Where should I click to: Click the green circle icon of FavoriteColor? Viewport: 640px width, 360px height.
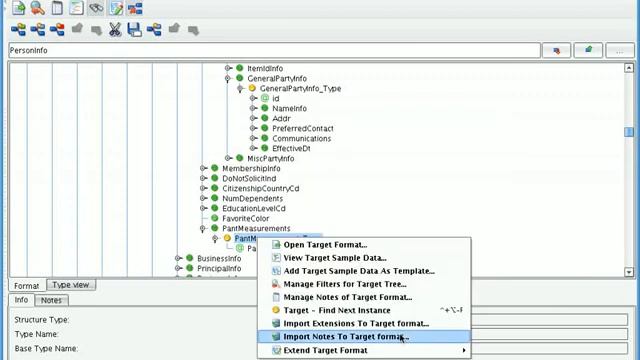[x=215, y=218]
